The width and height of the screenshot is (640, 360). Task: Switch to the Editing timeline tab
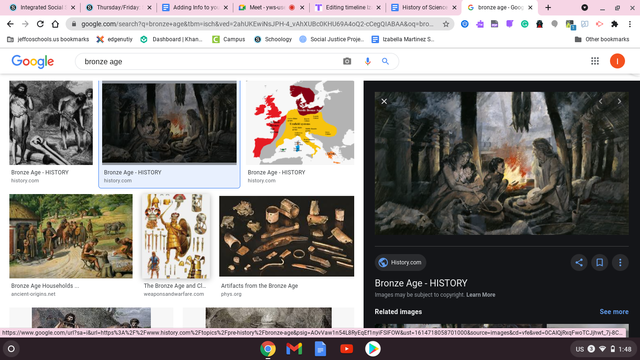click(x=347, y=7)
